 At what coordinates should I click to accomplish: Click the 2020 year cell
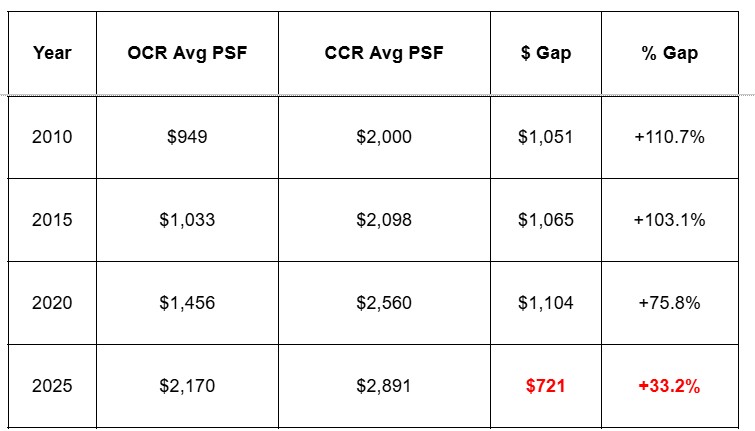52,303
